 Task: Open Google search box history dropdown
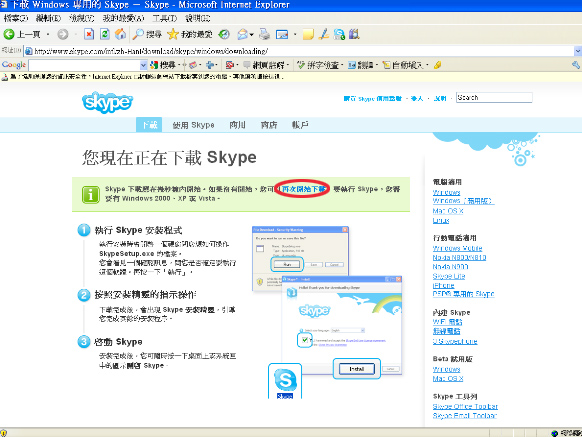pyautogui.click(x=143, y=65)
